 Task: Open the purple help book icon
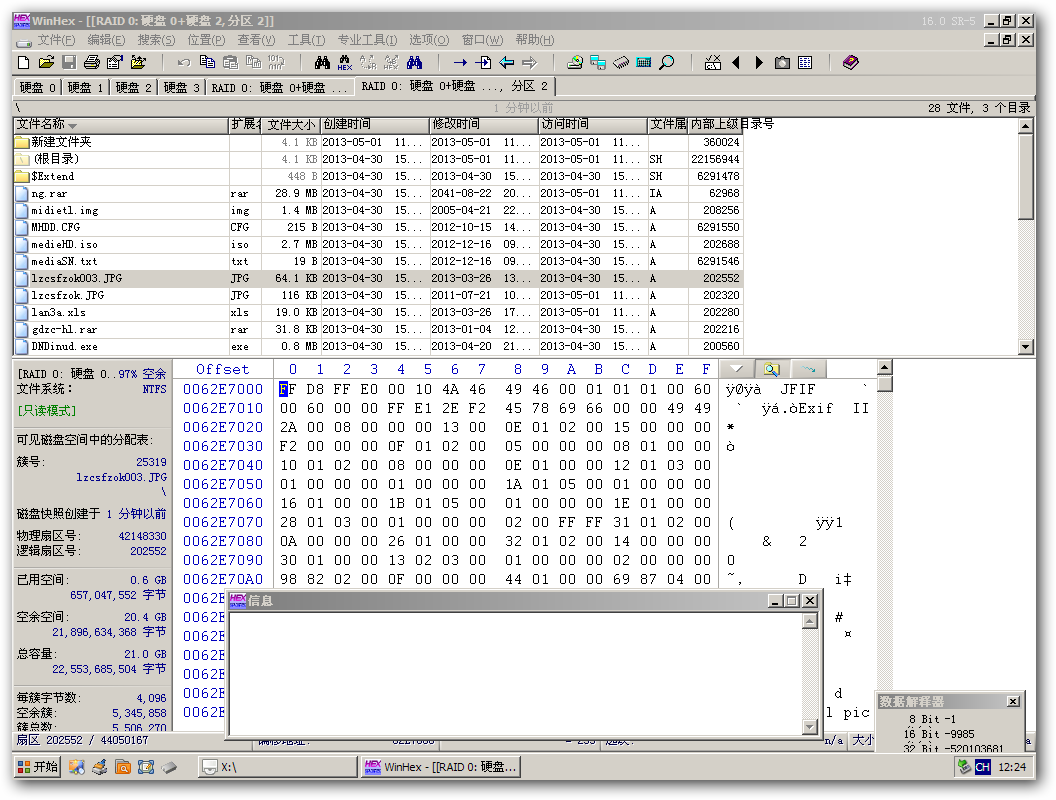(851, 63)
